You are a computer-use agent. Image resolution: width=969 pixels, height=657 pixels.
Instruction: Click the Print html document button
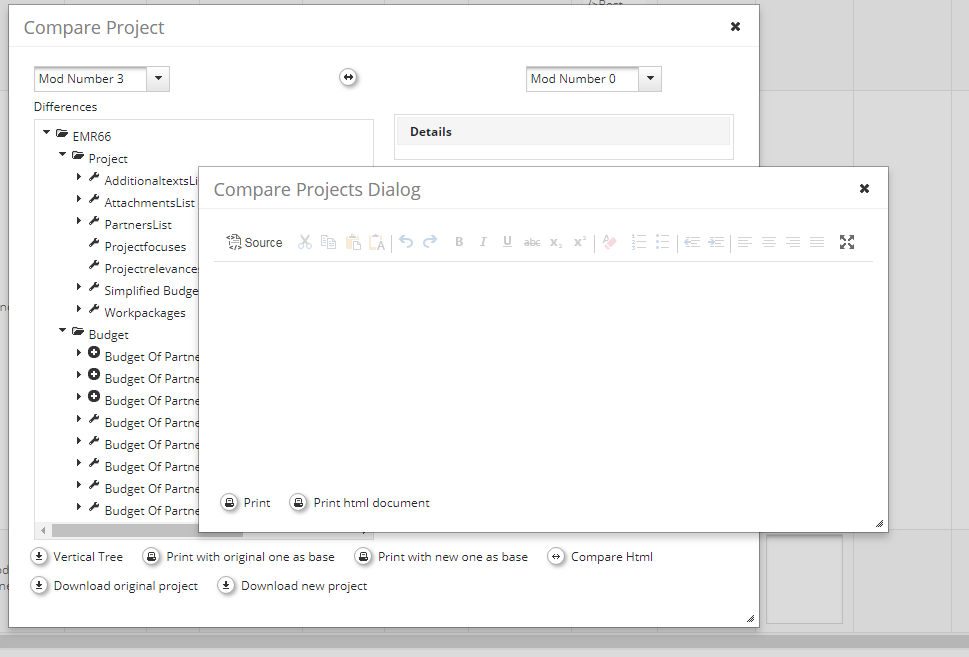tap(360, 503)
